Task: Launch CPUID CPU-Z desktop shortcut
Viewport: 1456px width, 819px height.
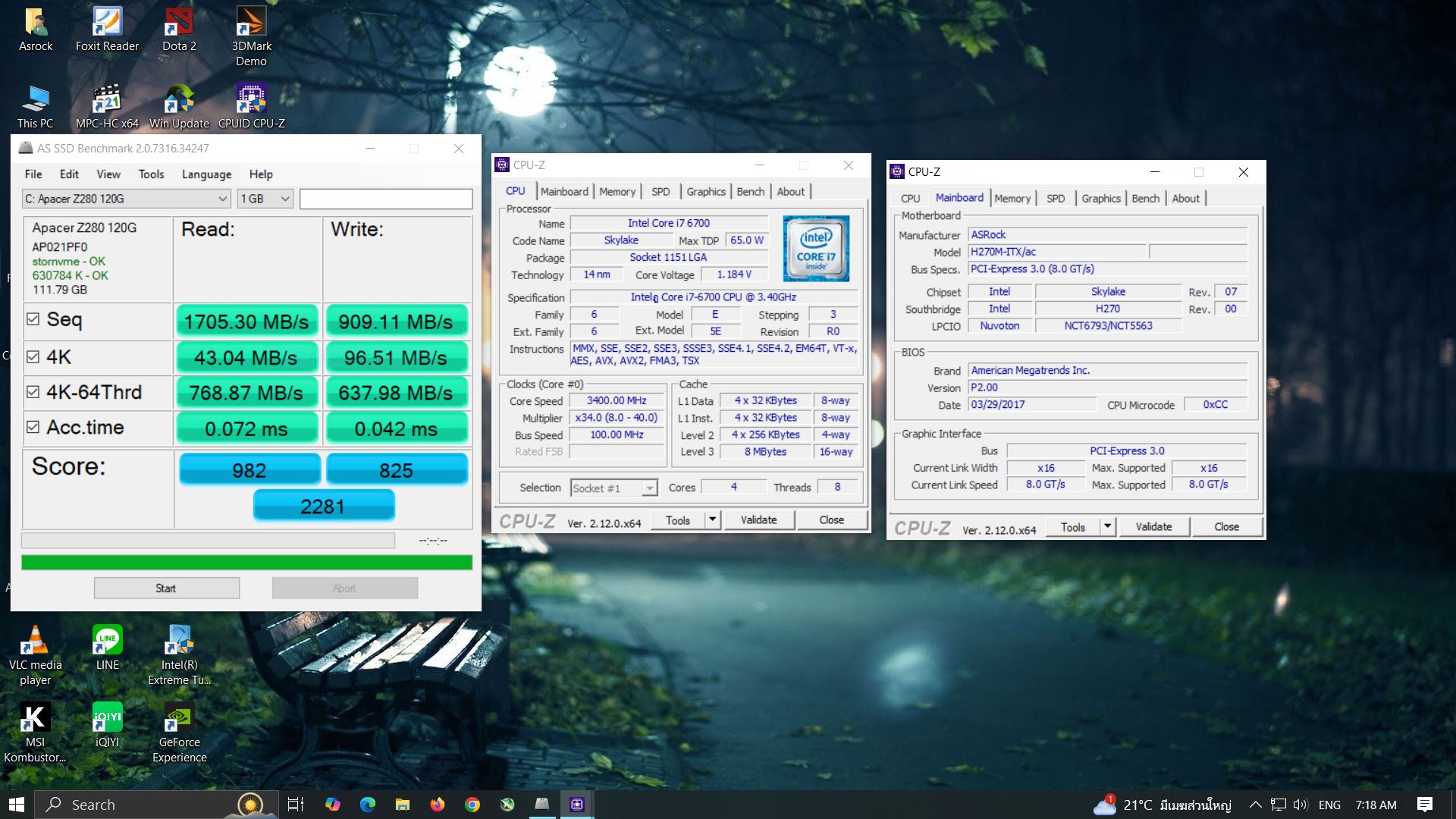Action: click(251, 107)
